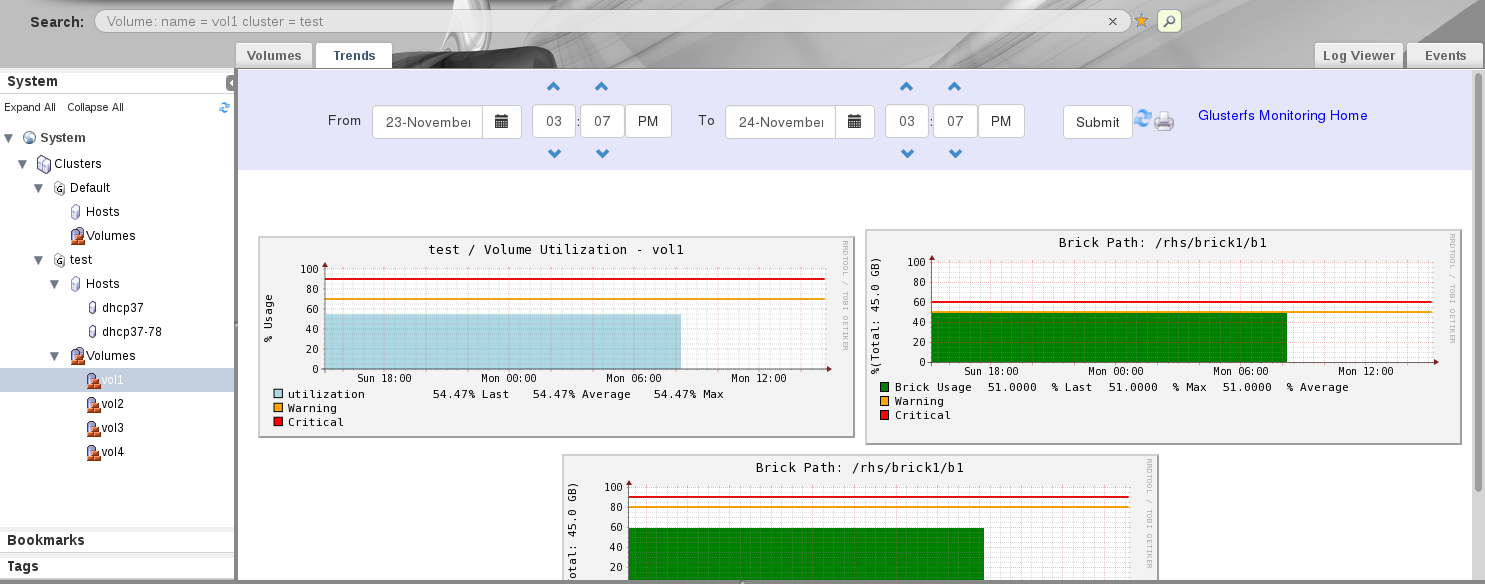Viewport: 1485px width, 584px height.
Task: Open the From date calendar picker
Action: tap(502, 122)
